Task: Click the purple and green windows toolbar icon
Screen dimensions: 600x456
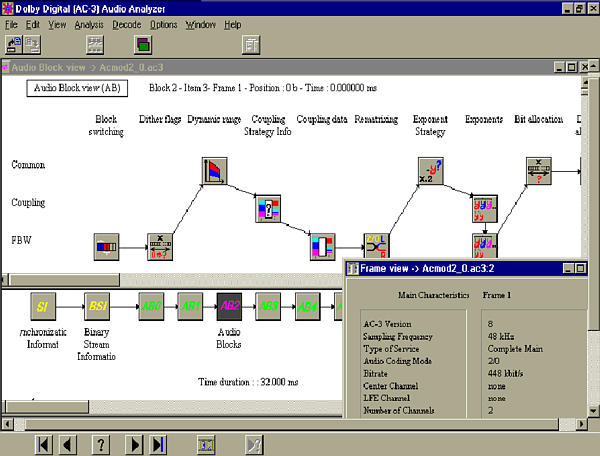Action: click(x=143, y=44)
